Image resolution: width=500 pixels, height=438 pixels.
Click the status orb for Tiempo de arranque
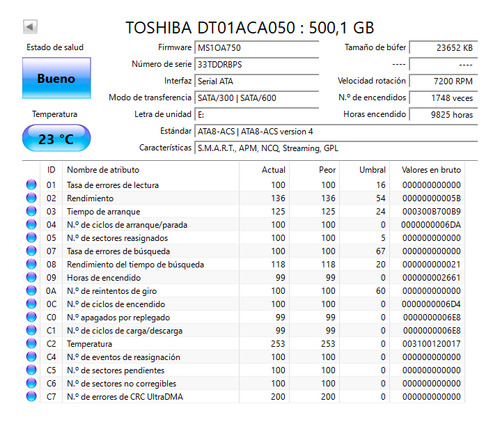tap(31, 211)
